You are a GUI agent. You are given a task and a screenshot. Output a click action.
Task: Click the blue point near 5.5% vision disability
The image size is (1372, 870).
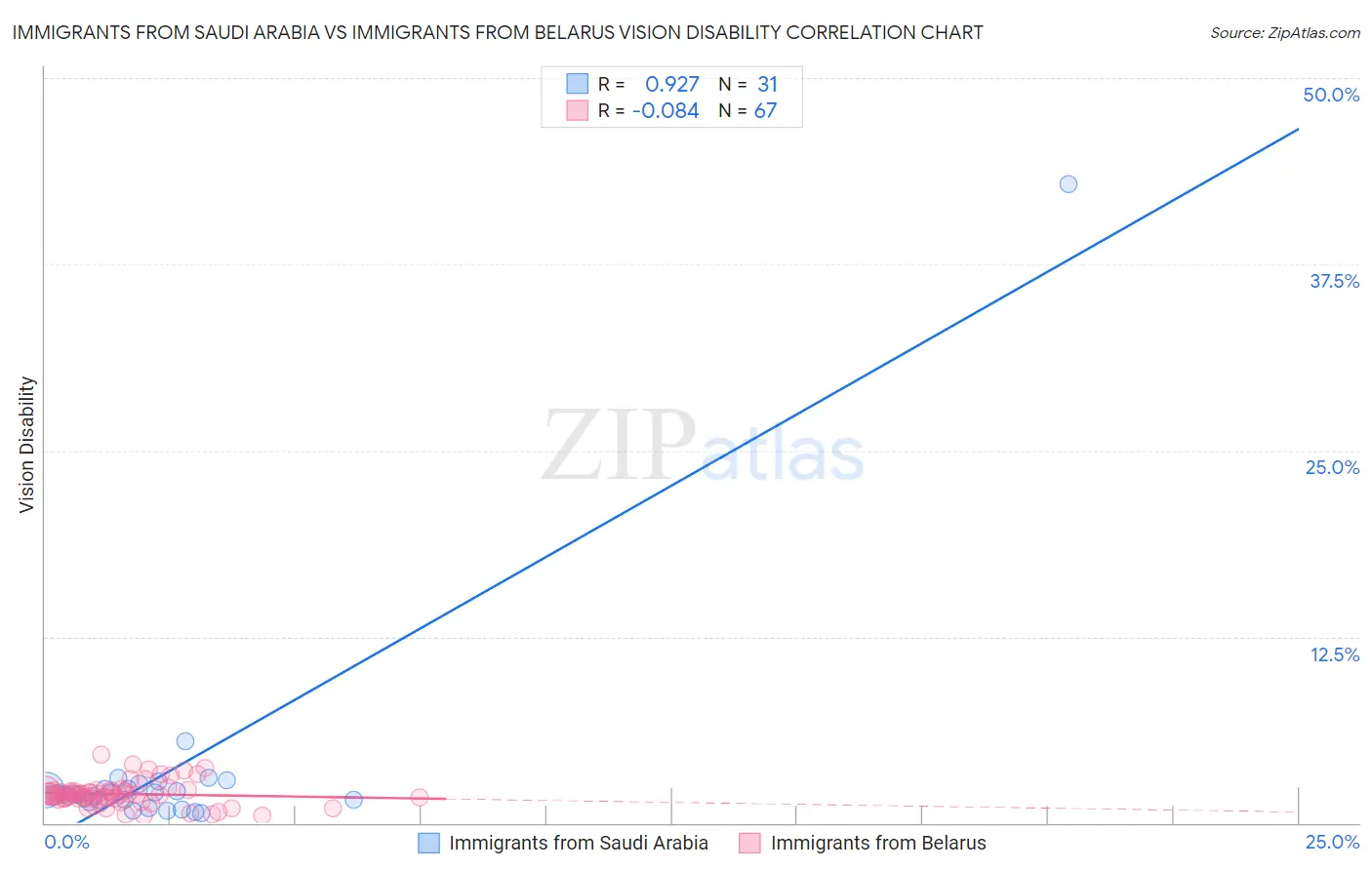185,741
